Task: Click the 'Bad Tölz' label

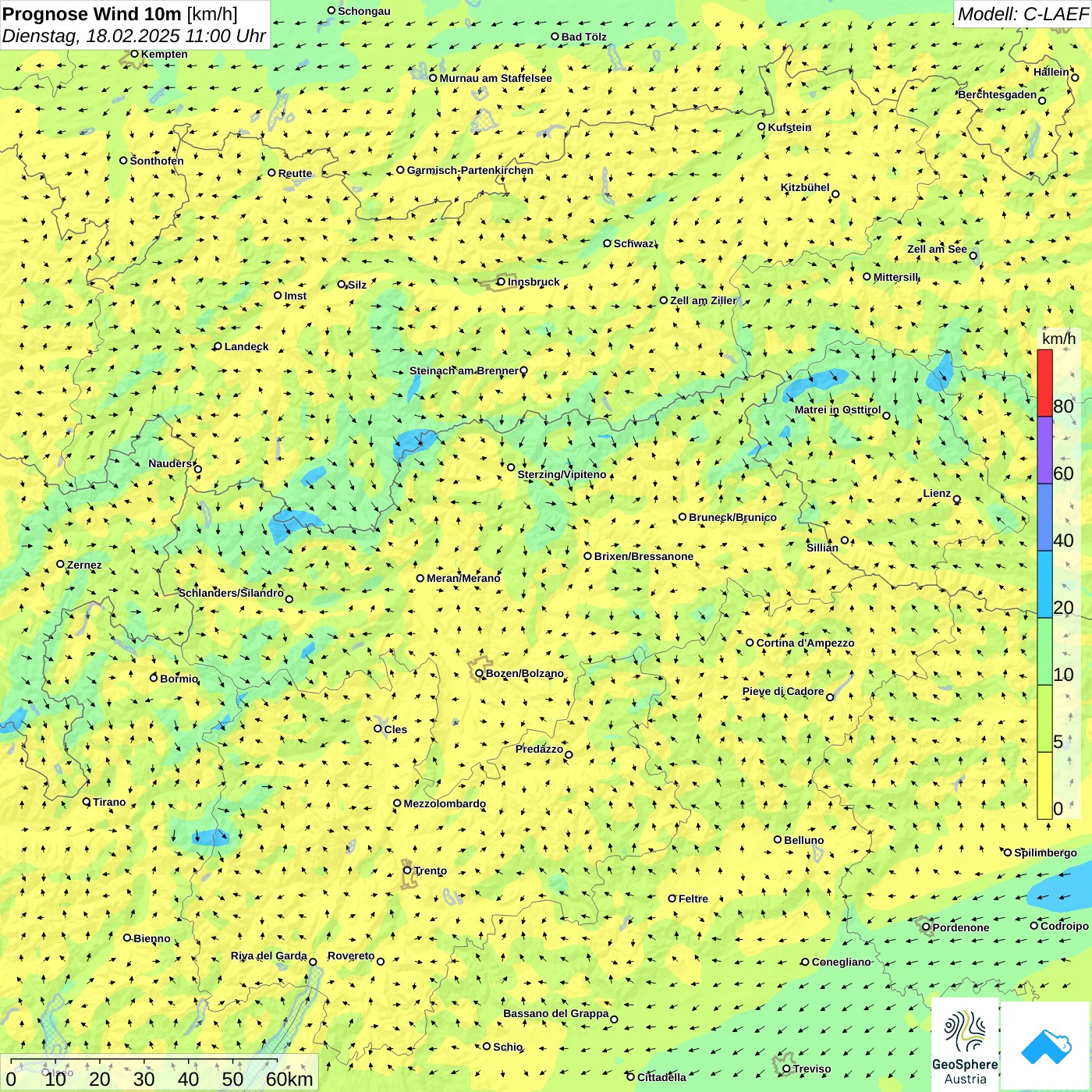Action: [x=583, y=37]
